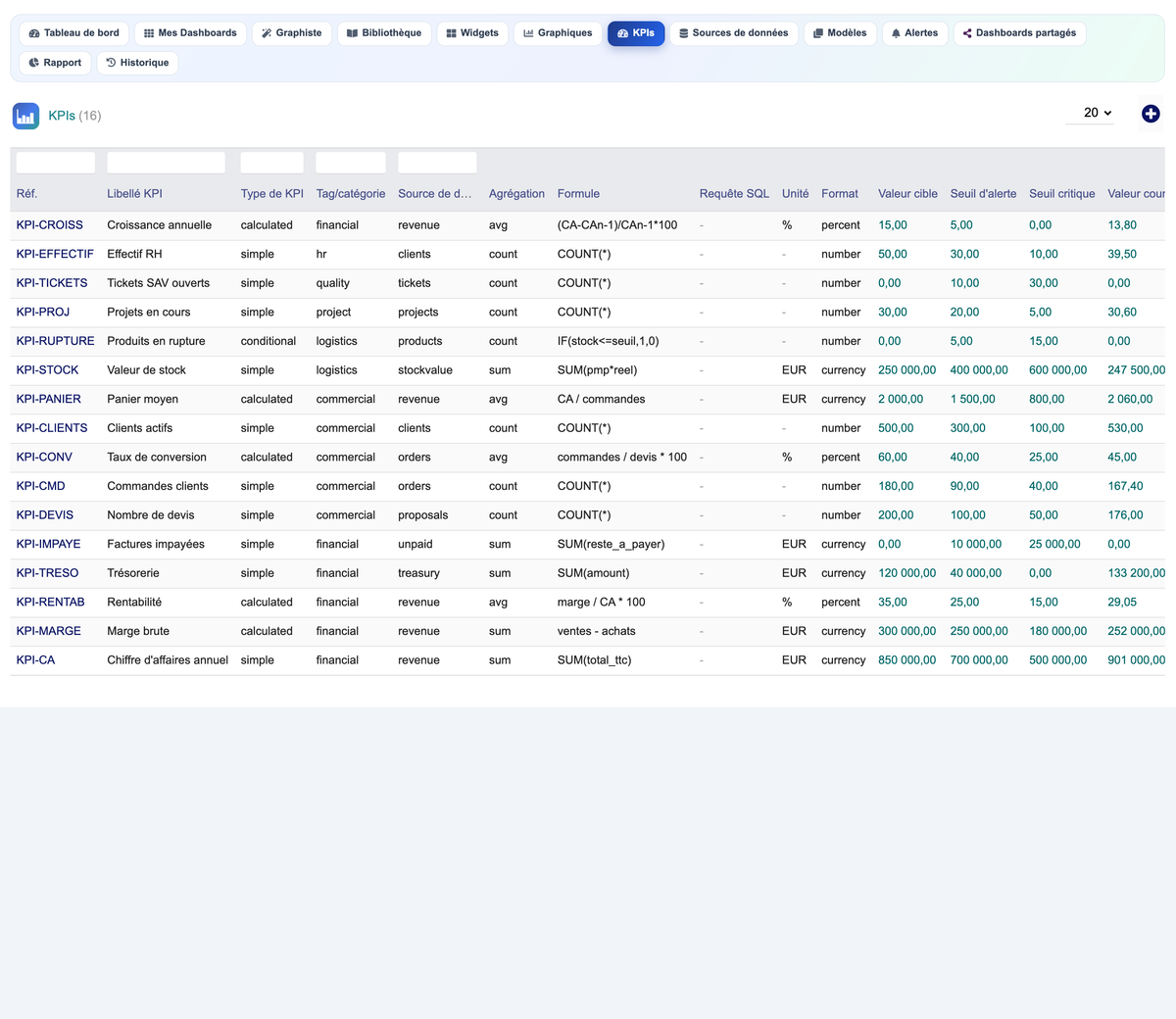Open the Rapport tab
The width and height of the screenshot is (1176, 1019).
[55, 63]
